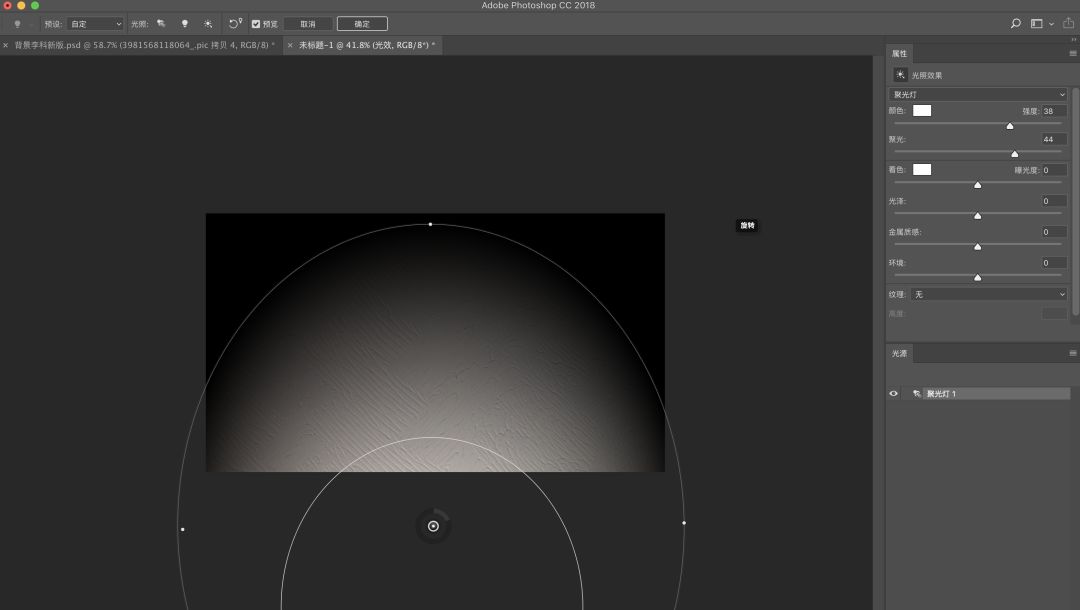Hide the 聚光灯 1 light using its eye icon
The image size is (1080, 610).
click(x=893, y=393)
